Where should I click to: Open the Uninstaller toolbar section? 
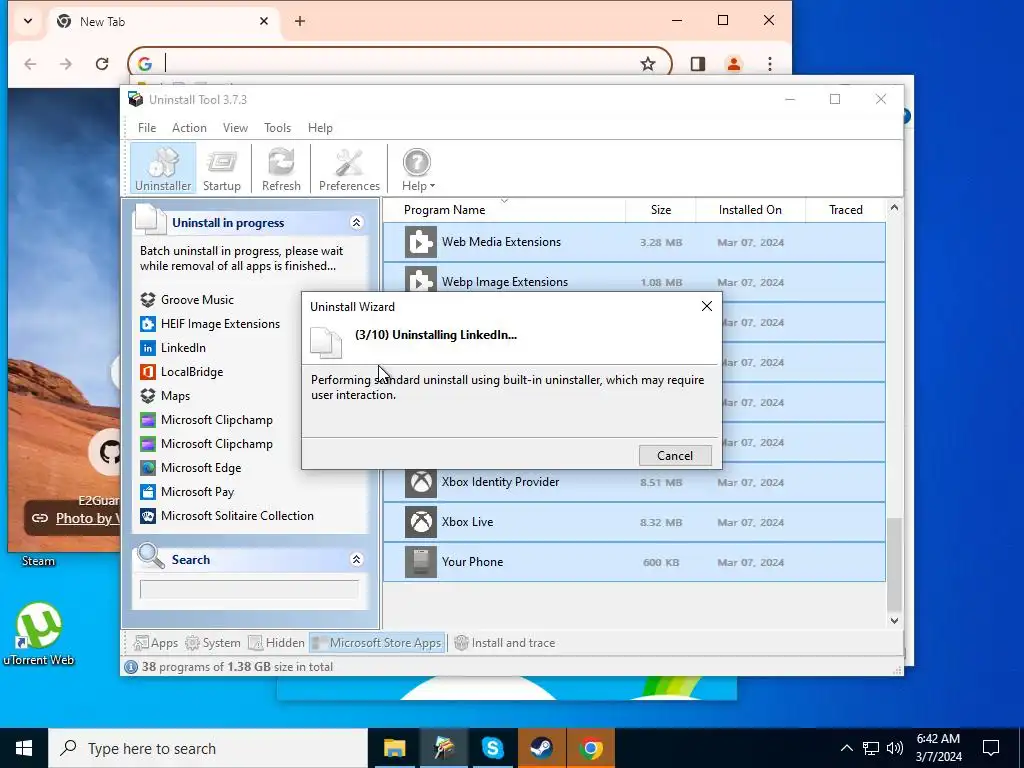(x=163, y=168)
